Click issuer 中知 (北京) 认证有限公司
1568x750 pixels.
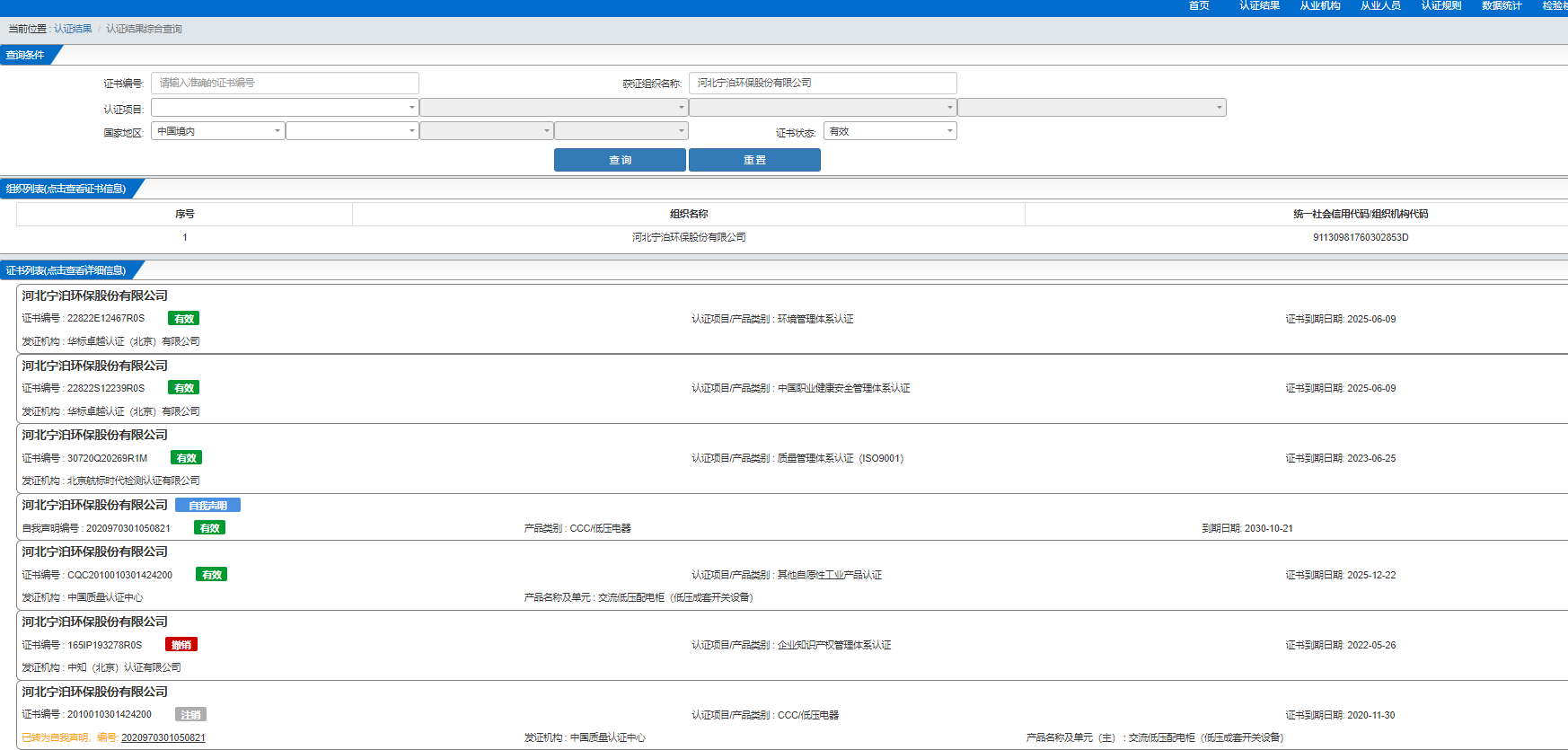pos(124,667)
